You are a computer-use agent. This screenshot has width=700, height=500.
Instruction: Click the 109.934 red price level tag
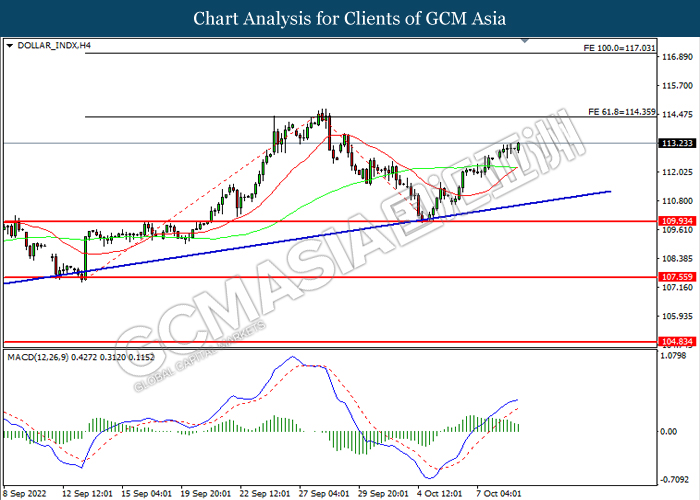point(677,221)
